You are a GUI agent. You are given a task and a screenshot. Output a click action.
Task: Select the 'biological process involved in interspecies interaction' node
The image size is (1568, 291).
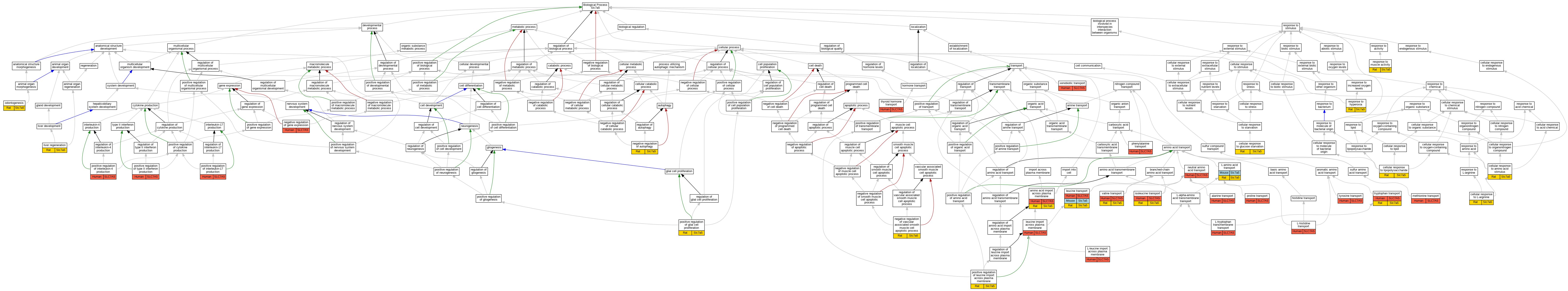pos(1105,27)
